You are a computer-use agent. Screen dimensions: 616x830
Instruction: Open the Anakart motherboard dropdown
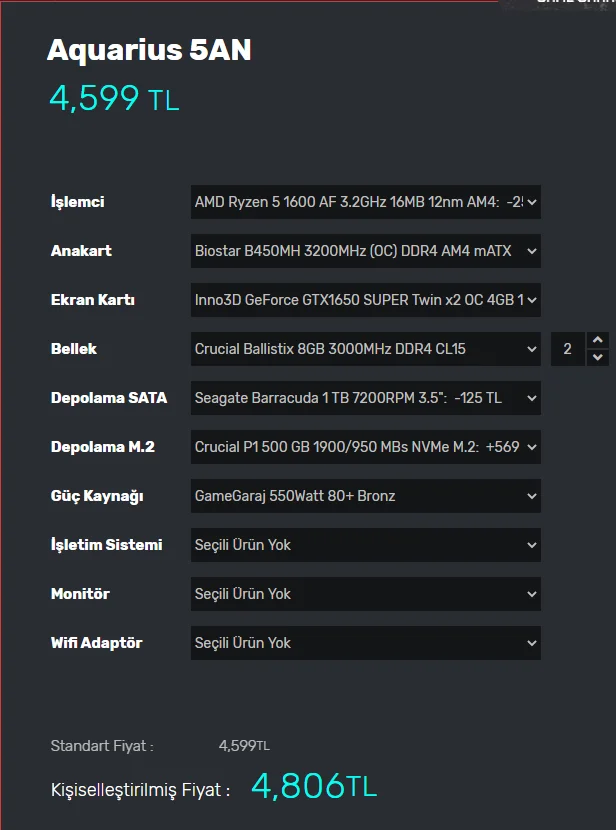click(x=365, y=251)
